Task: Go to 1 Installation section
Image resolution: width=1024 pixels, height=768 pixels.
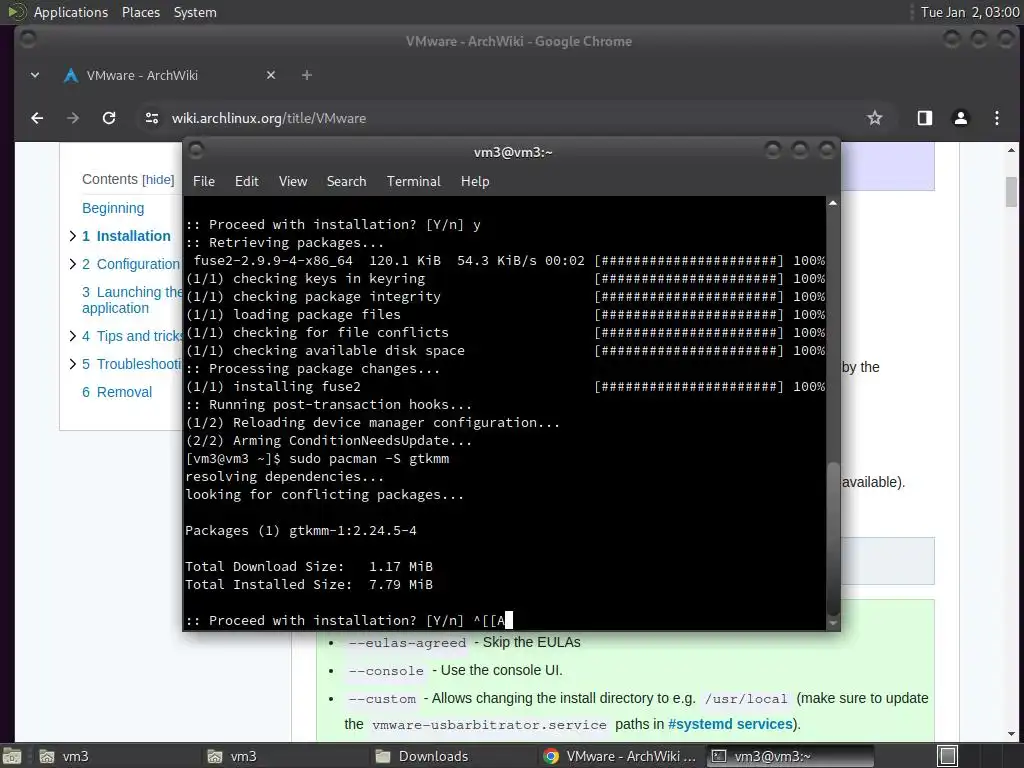Action: [126, 236]
